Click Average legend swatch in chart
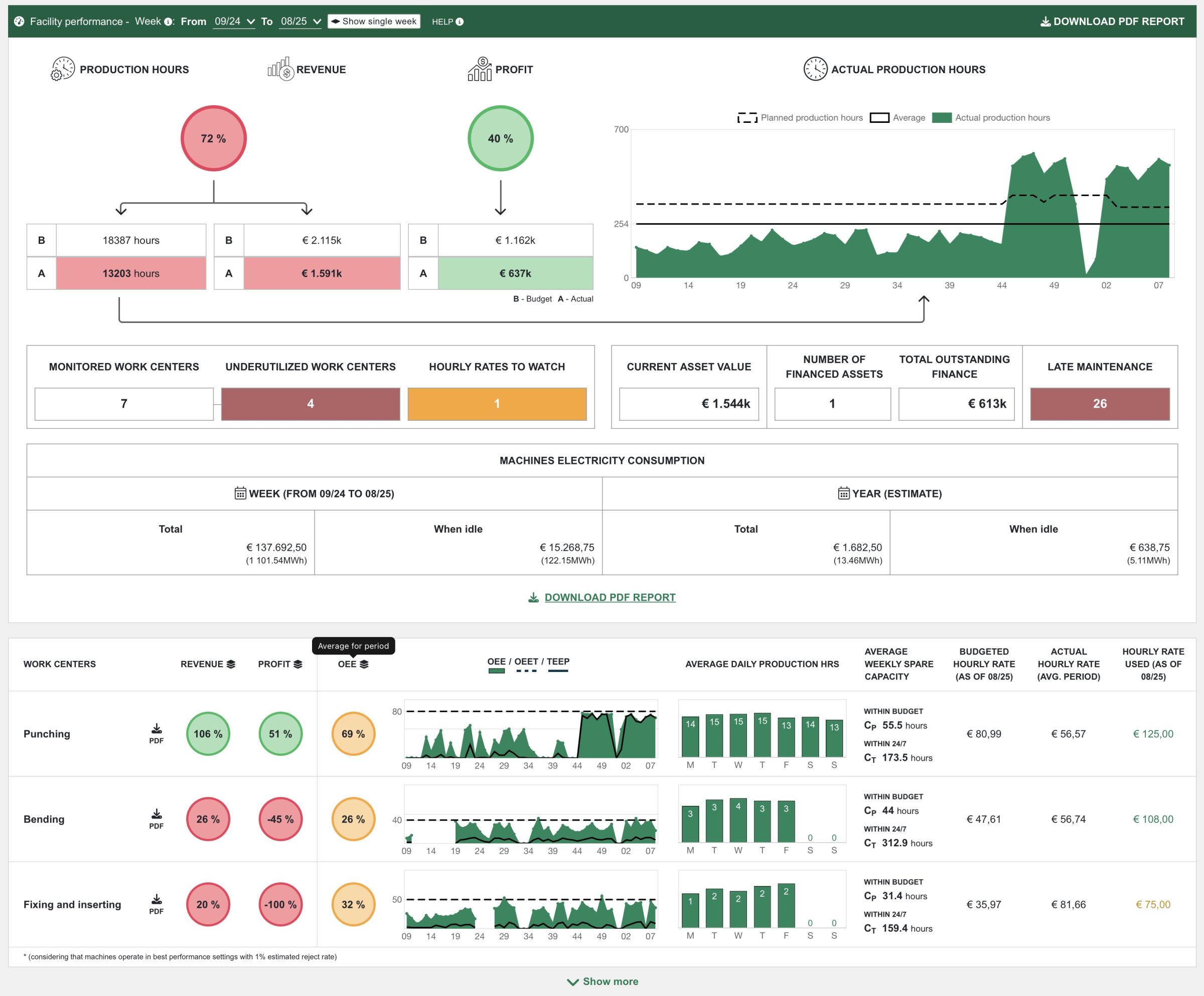Viewport: 1204px width, 996px height. (x=879, y=117)
